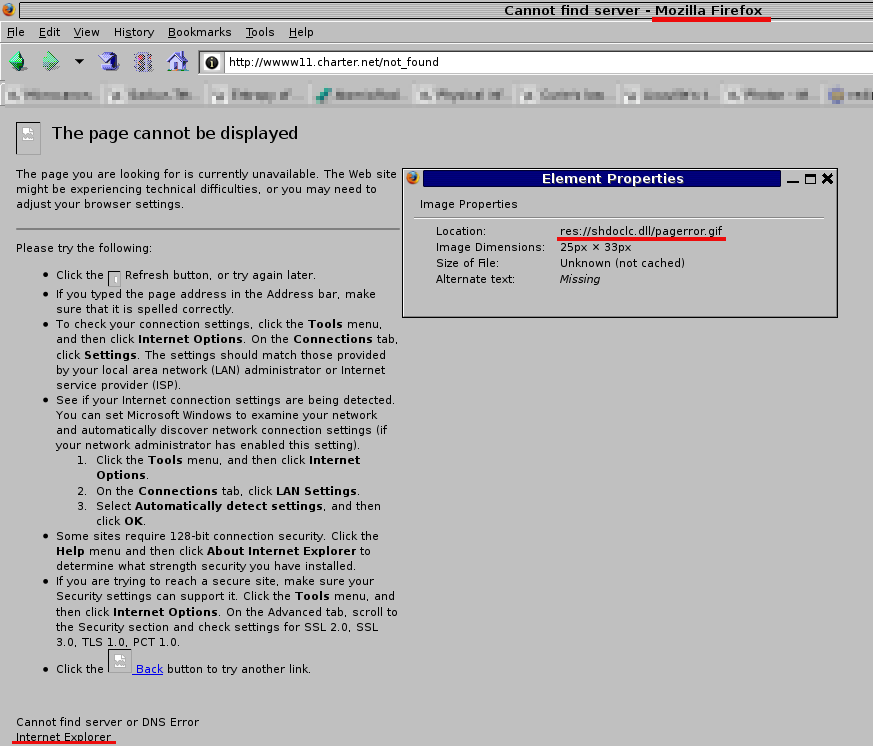Close the Element Properties window
This screenshot has height=746, width=873.
pyautogui.click(x=827, y=179)
